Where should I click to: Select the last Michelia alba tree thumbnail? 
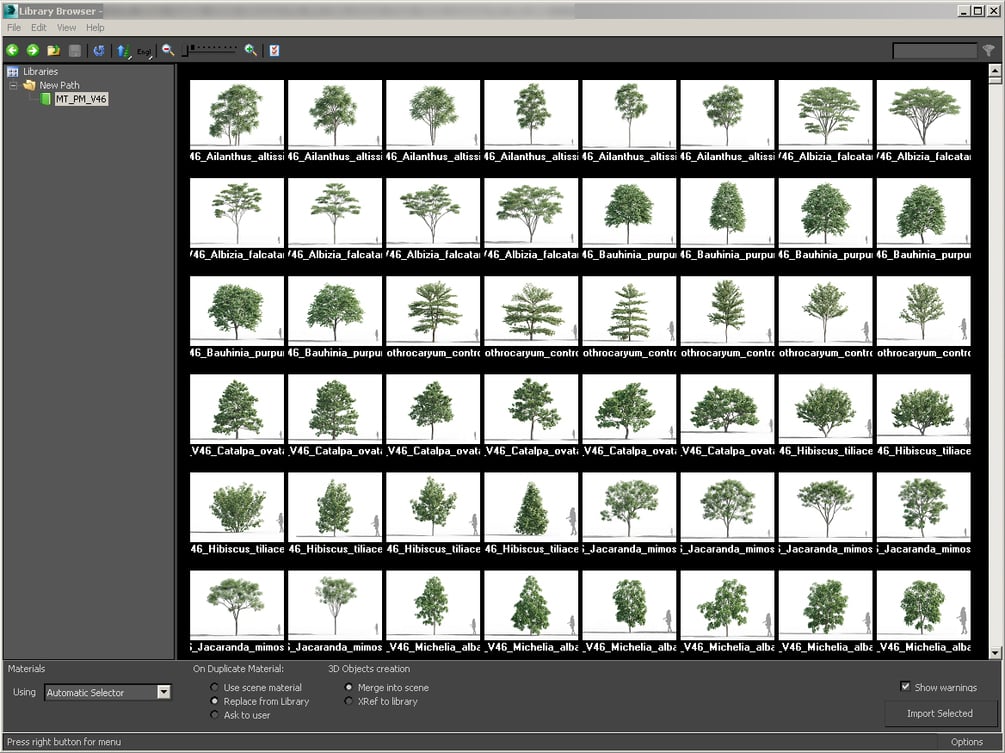coord(924,606)
